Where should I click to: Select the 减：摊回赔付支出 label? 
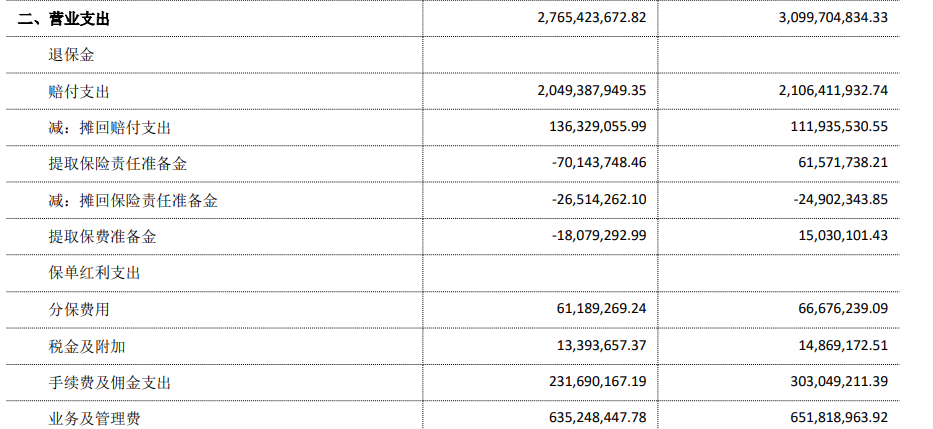click(x=109, y=128)
